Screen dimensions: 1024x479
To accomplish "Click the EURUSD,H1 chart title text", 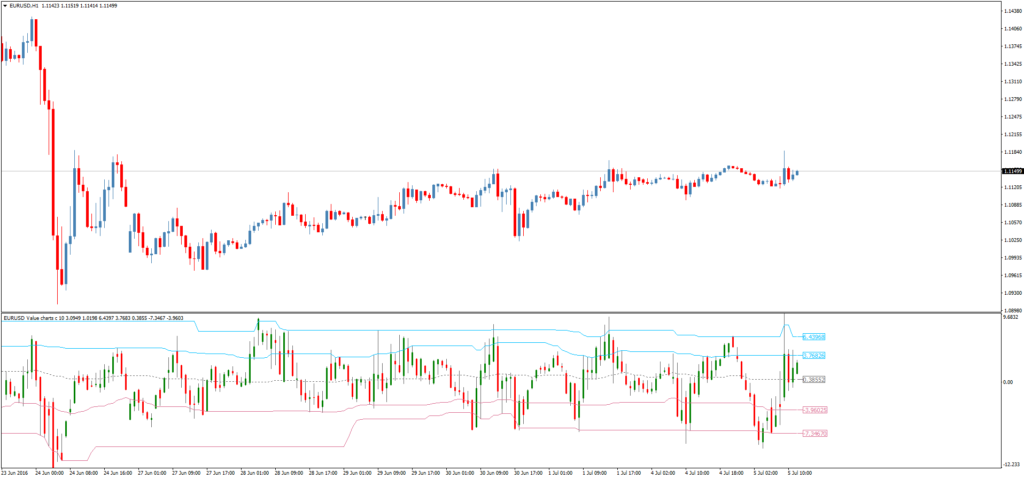I will [28, 6].
